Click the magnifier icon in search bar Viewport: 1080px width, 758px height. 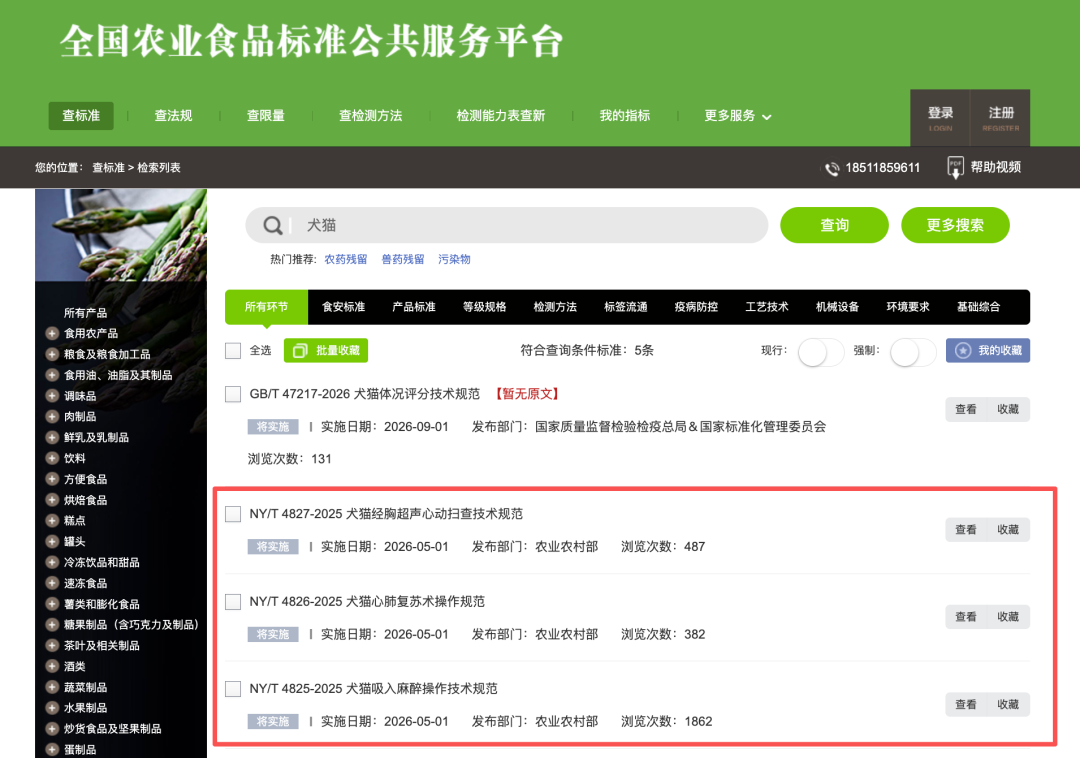pyautogui.click(x=272, y=226)
